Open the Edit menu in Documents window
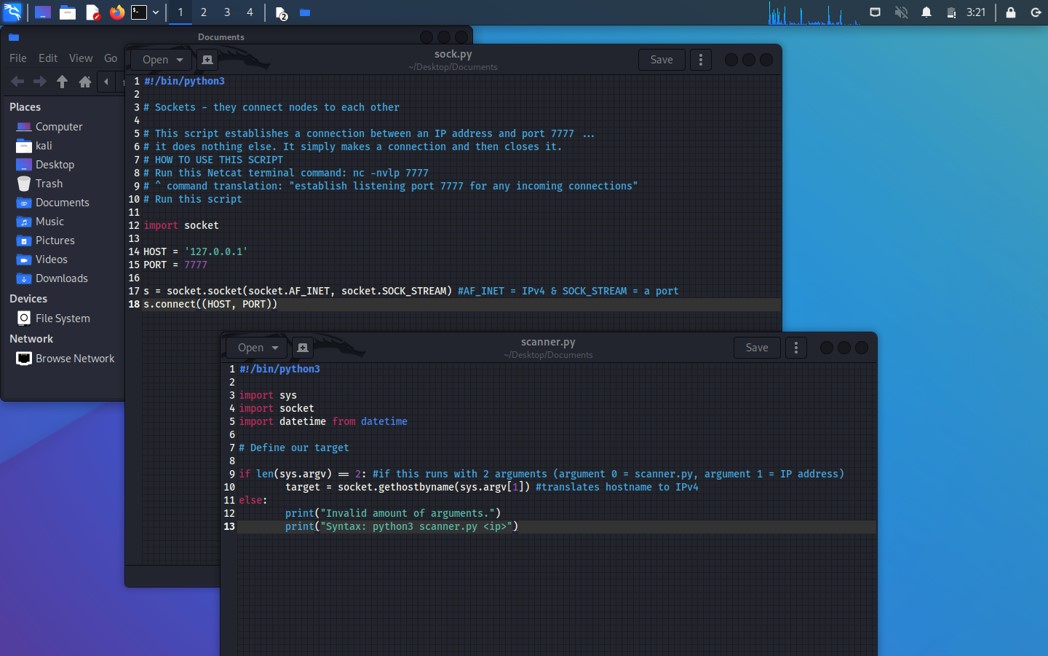 click(x=47, y=58)
